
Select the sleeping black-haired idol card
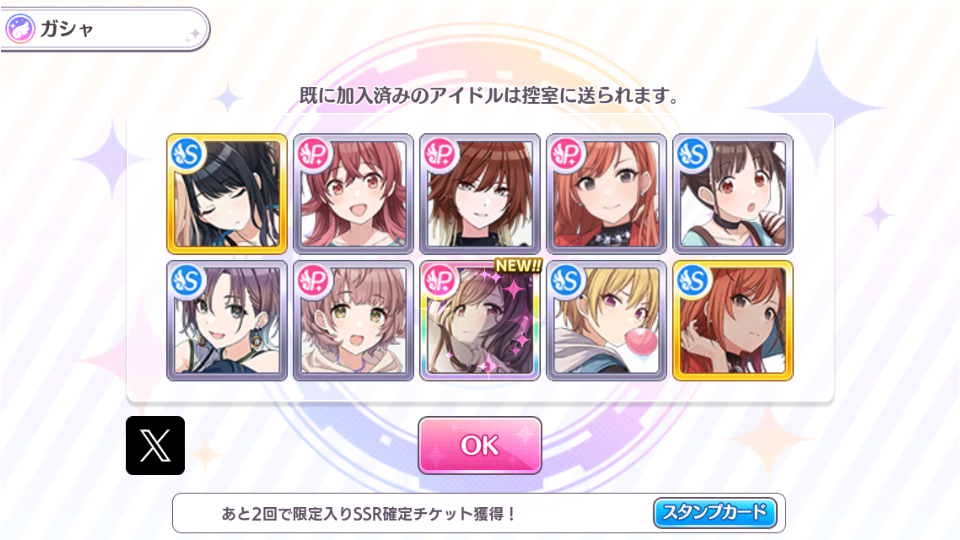click(227, 193)
